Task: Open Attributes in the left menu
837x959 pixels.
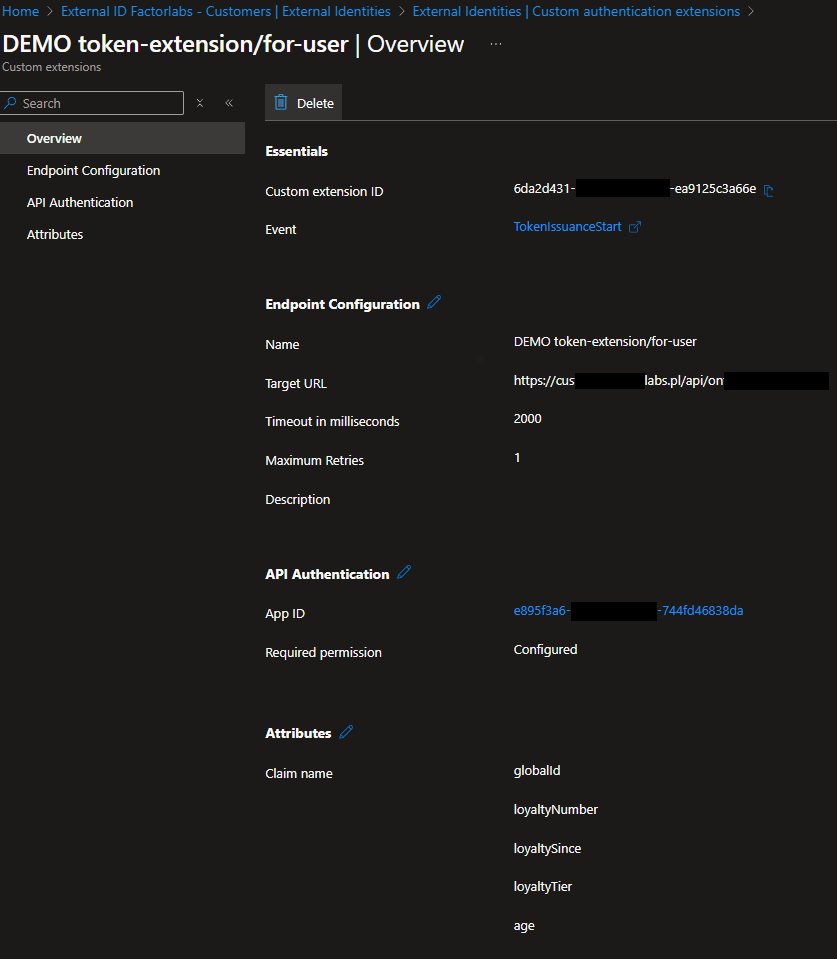Action: coord(55,234)
